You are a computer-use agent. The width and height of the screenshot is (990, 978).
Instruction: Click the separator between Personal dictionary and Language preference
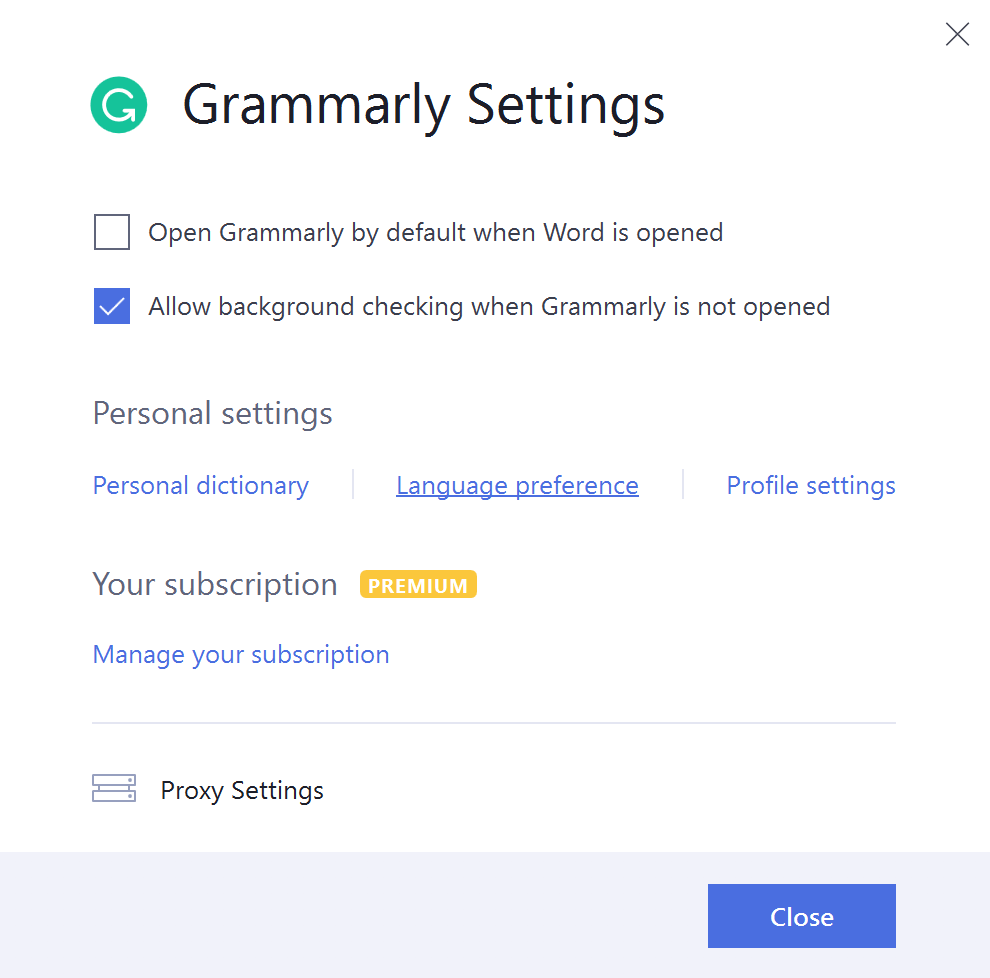[x=353, y=485]
